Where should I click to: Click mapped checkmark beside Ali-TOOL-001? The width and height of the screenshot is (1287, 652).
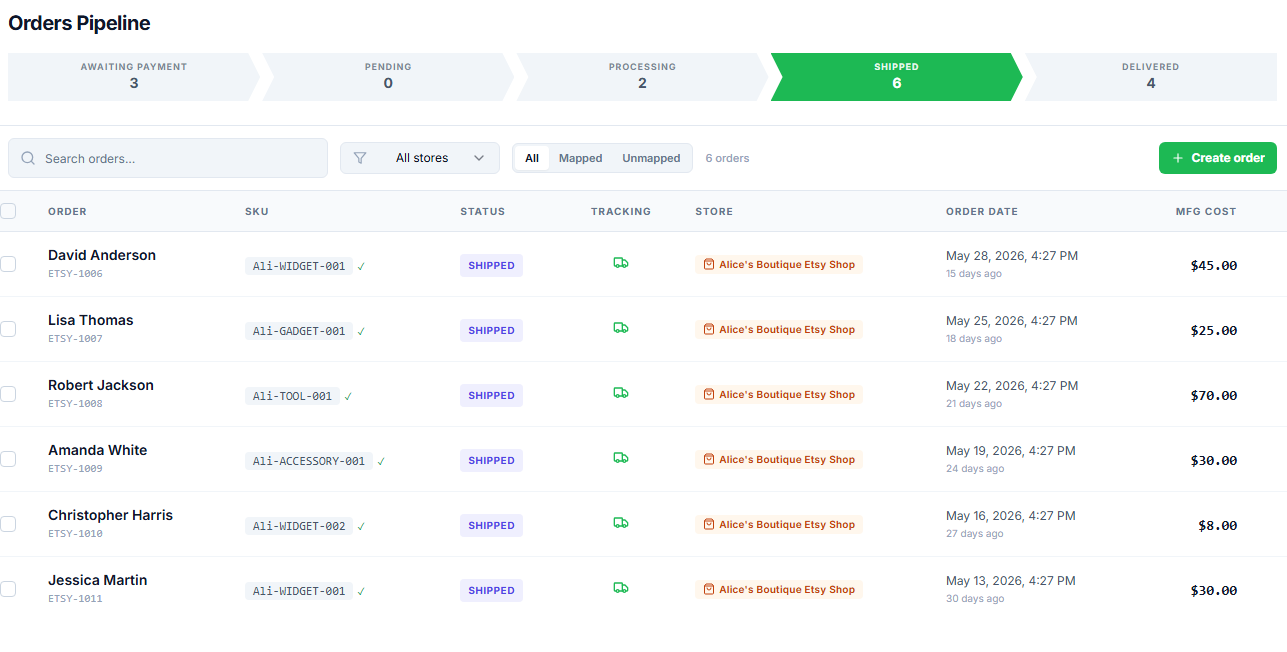click(348, 397)
